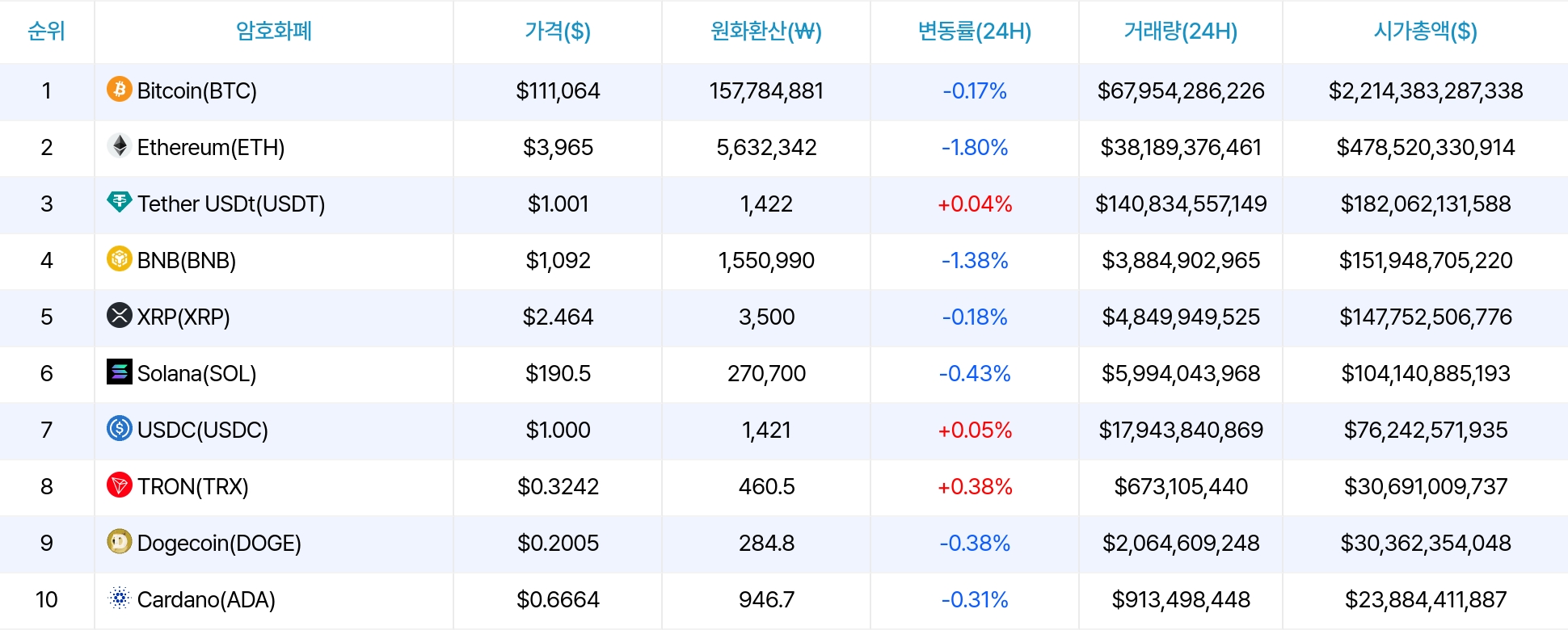Click the 변동률(24H) column header

975,31
